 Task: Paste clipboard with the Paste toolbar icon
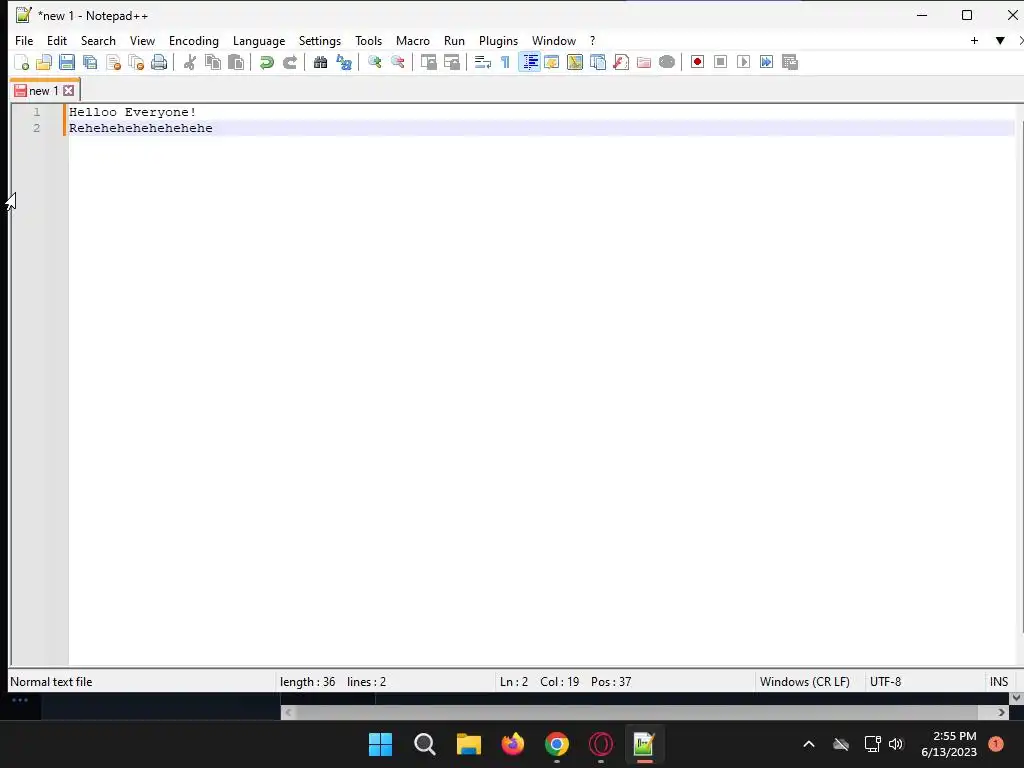coord(236,62)
